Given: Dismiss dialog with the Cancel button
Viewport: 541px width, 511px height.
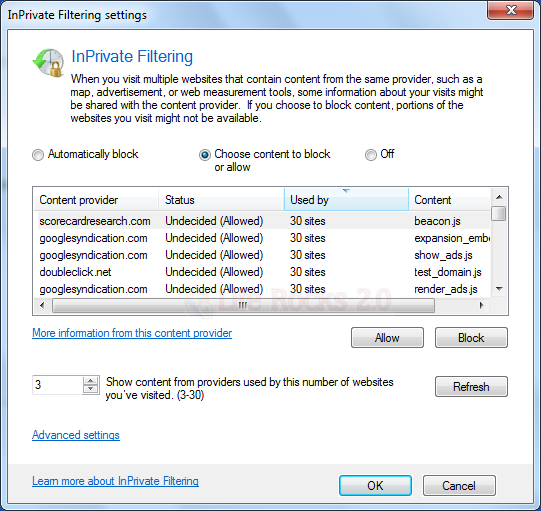Looking at the screenshot, I should [459, 485].
